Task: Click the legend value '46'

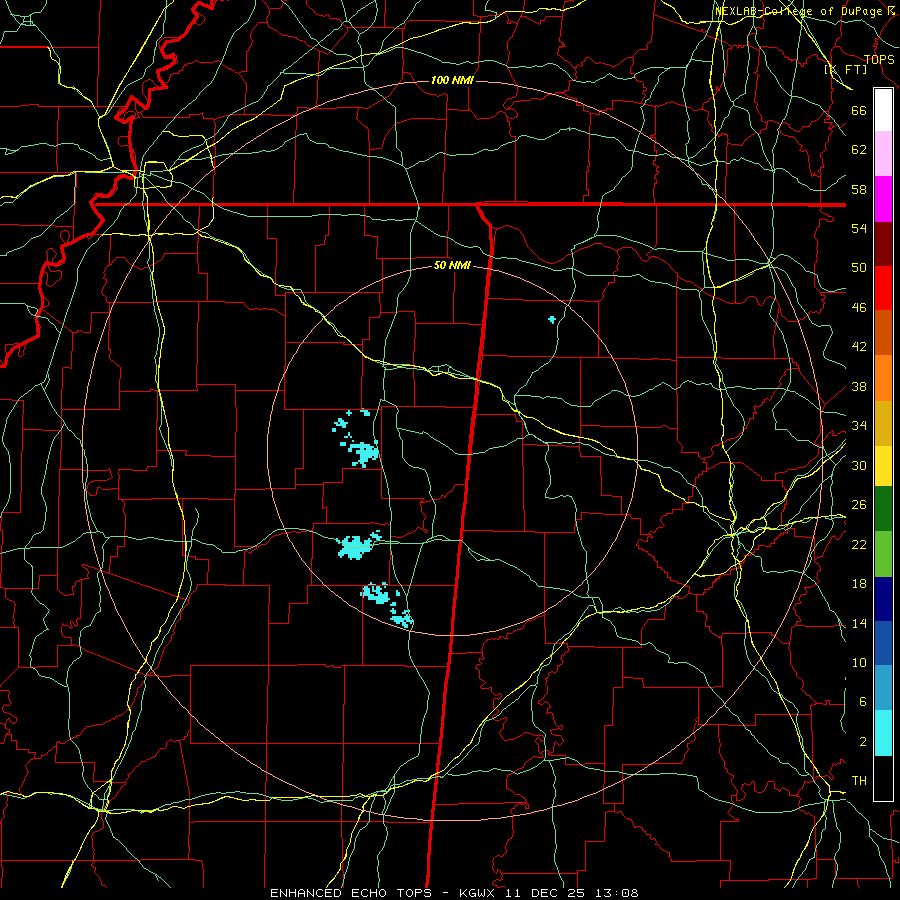Action: tap(859, 308)
